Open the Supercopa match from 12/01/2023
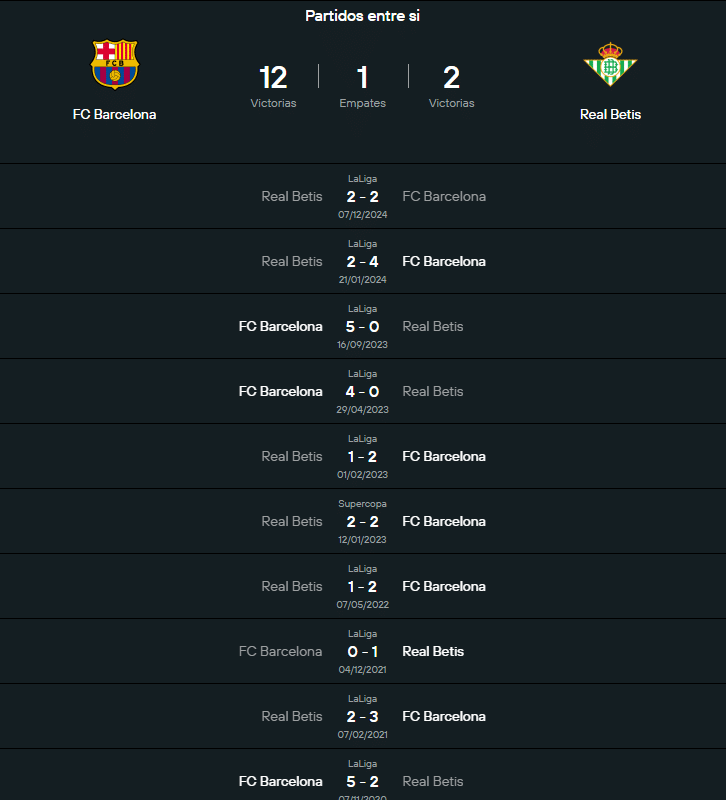 (x=362, y=521)
